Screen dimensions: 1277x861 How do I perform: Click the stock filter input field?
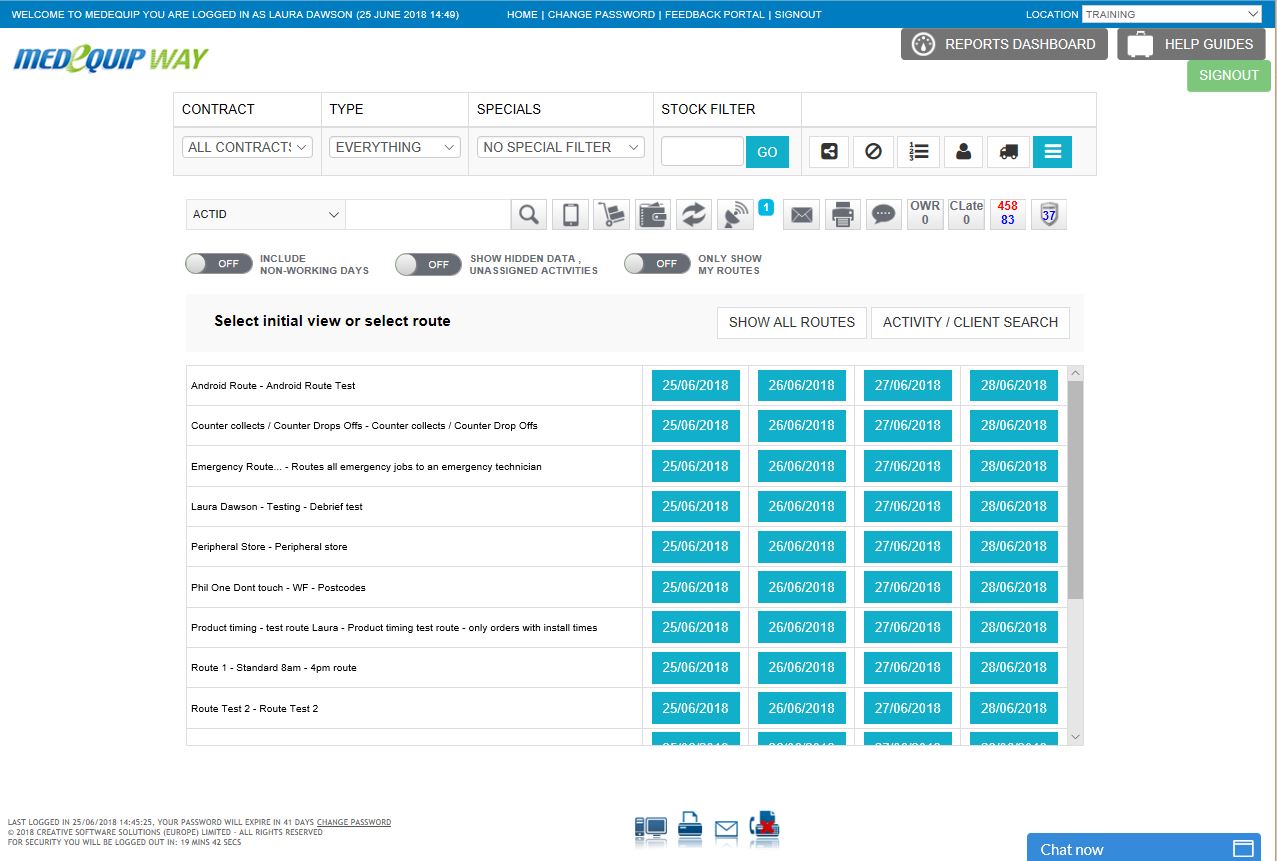[x=702, y=151]
